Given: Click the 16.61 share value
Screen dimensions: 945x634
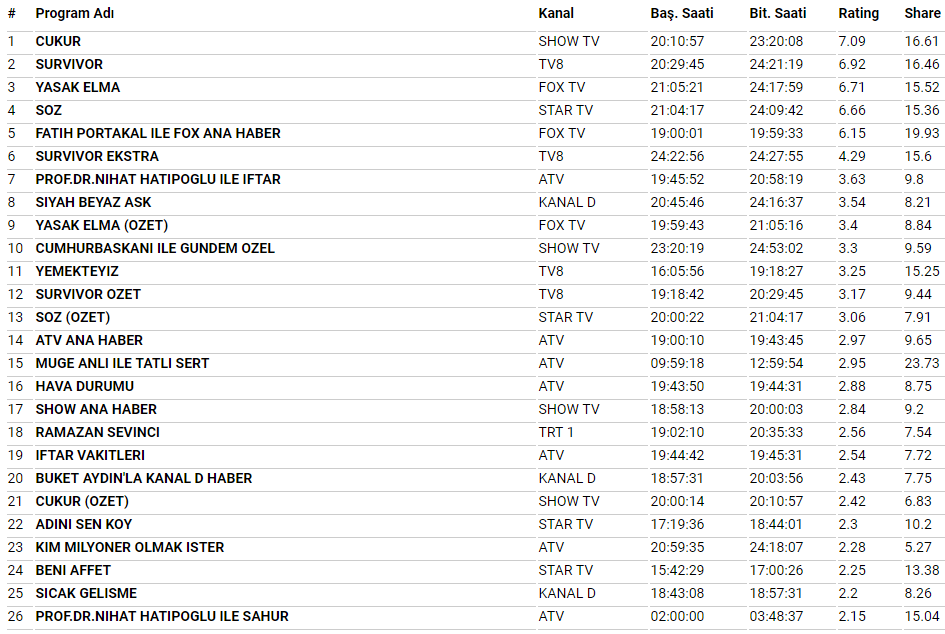Looking at the screenshot, I should tap(922, 41).
